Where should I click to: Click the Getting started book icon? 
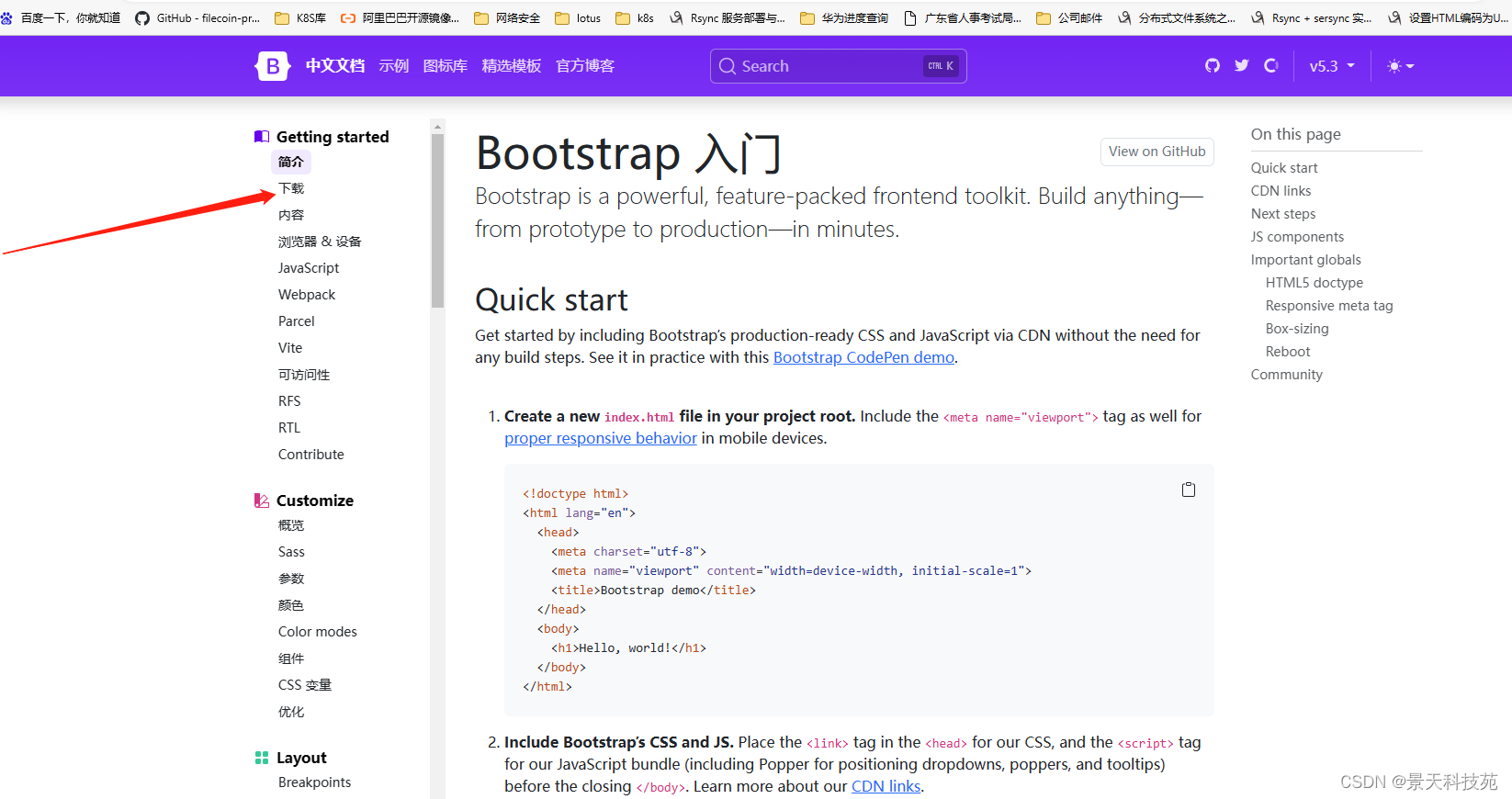262,137
